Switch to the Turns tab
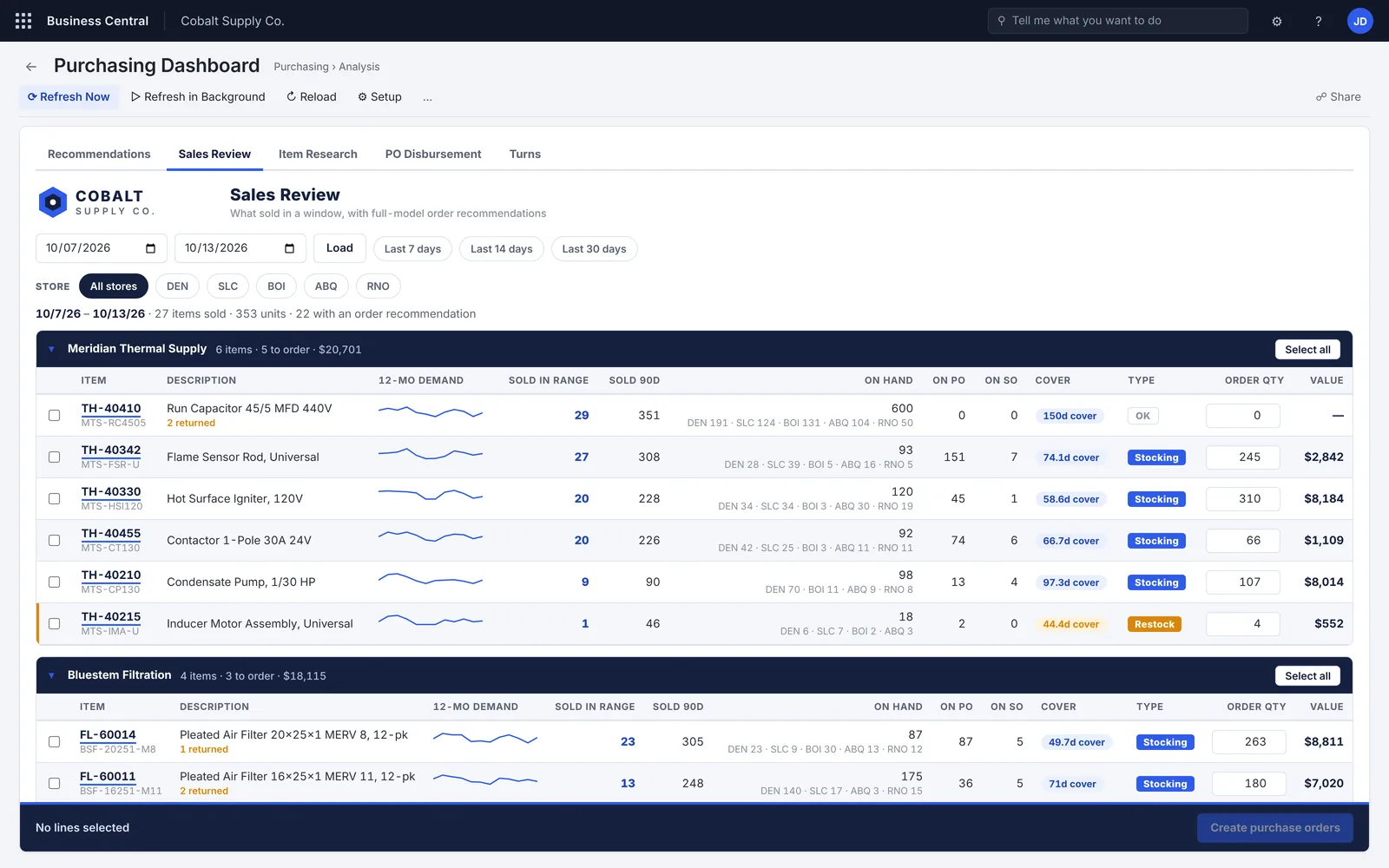1389x868 pixels. (525, 155)
